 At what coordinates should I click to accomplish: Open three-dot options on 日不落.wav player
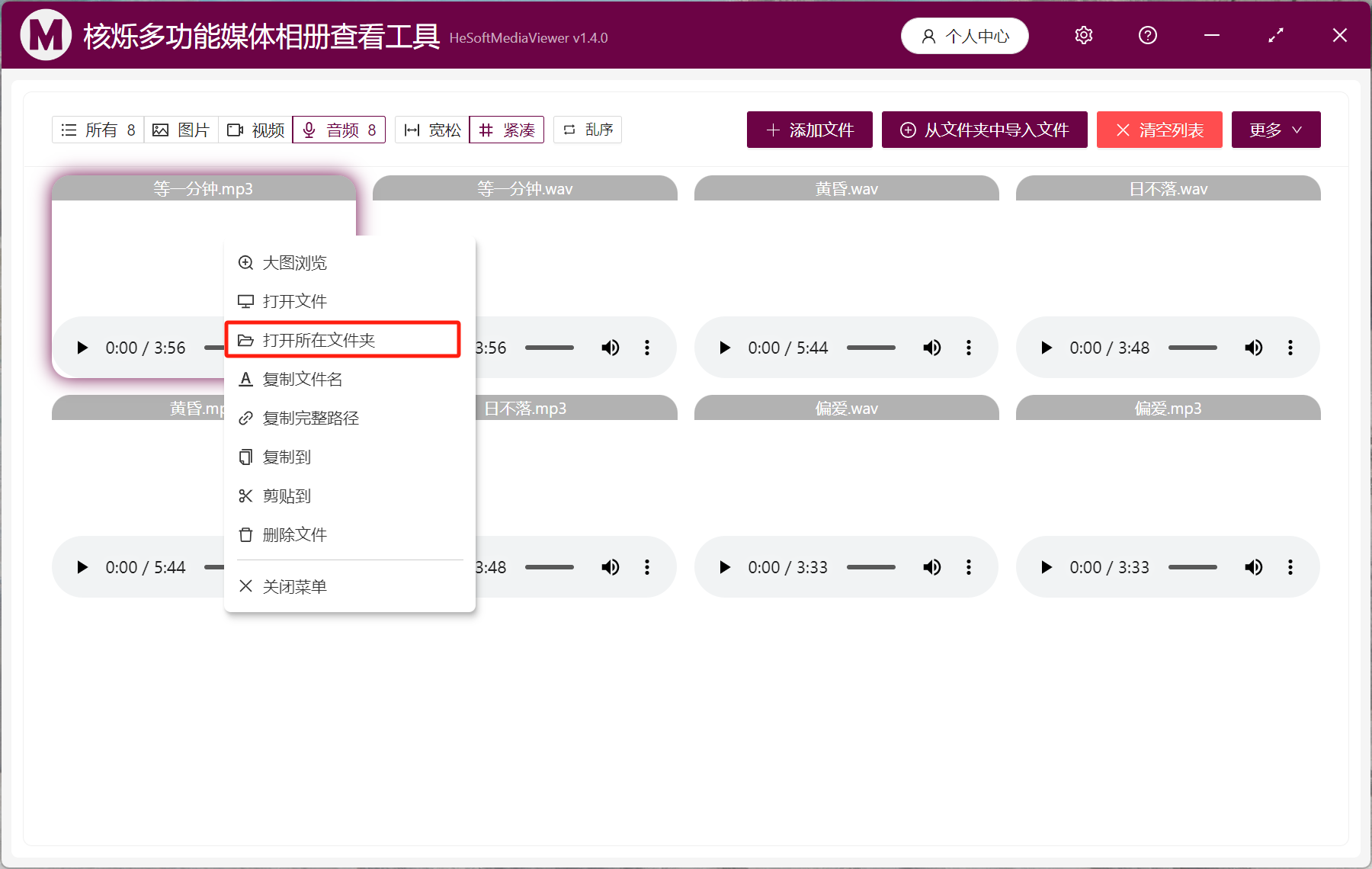1290,347
